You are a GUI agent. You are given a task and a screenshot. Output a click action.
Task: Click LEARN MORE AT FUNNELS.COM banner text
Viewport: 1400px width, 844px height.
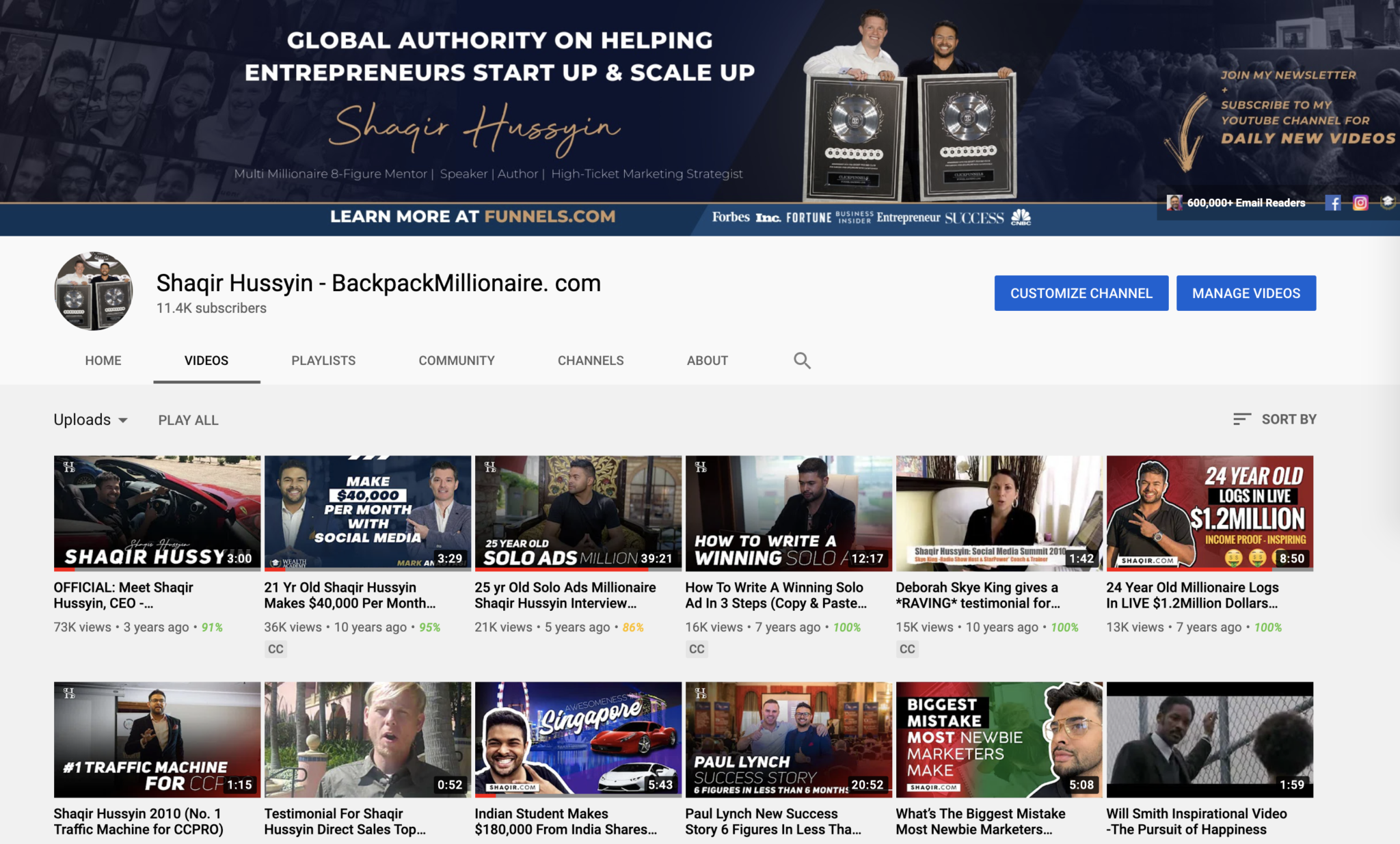point(473,217)
